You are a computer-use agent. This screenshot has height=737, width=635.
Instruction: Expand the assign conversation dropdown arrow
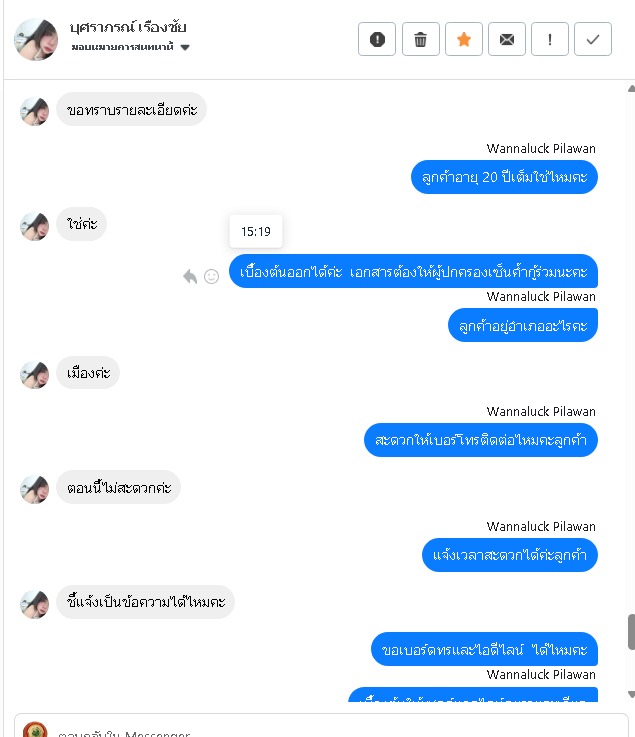(185, 47)
